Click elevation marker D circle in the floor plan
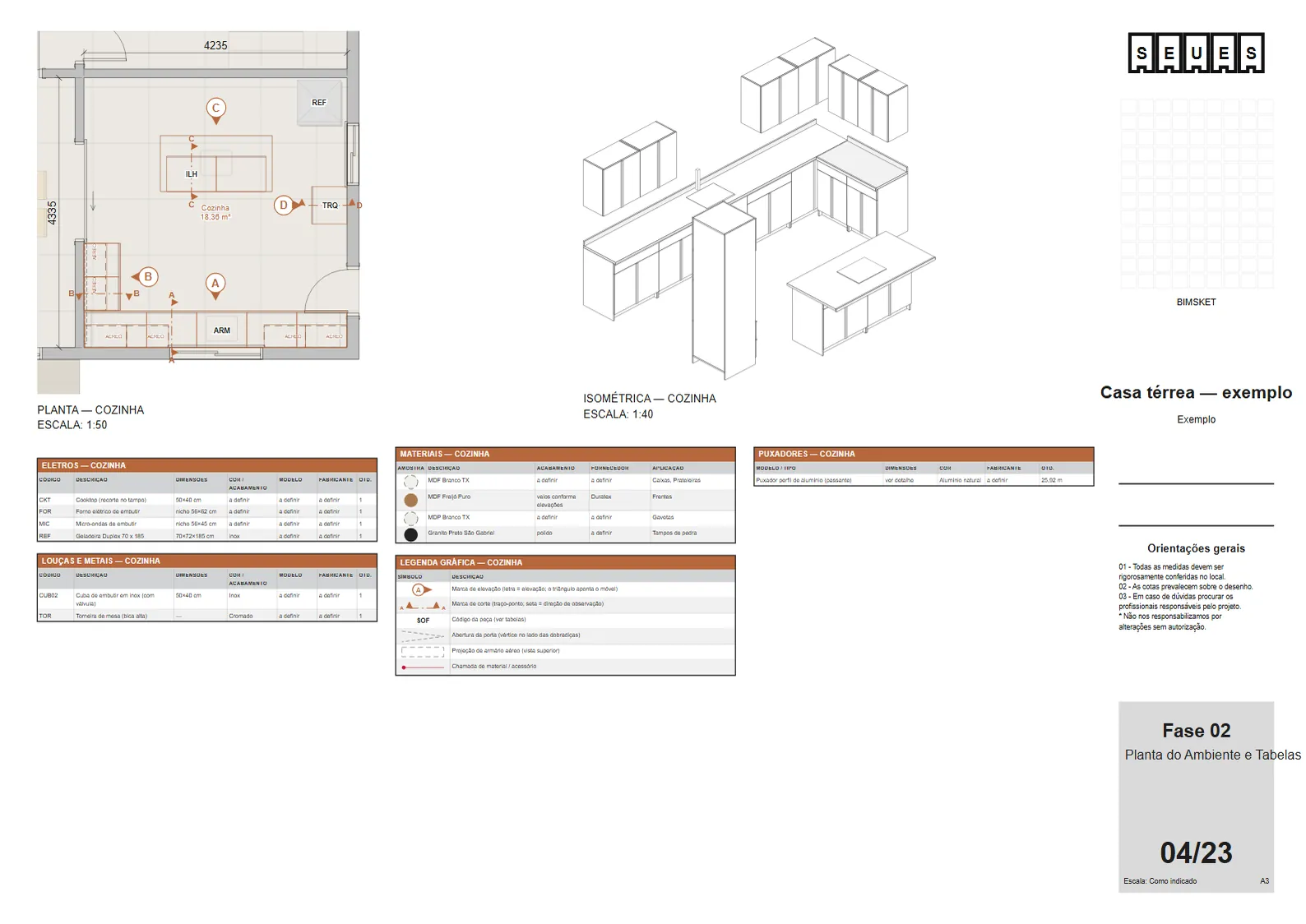The width and height of the screenshot is (1306, 924). [284, 205]
